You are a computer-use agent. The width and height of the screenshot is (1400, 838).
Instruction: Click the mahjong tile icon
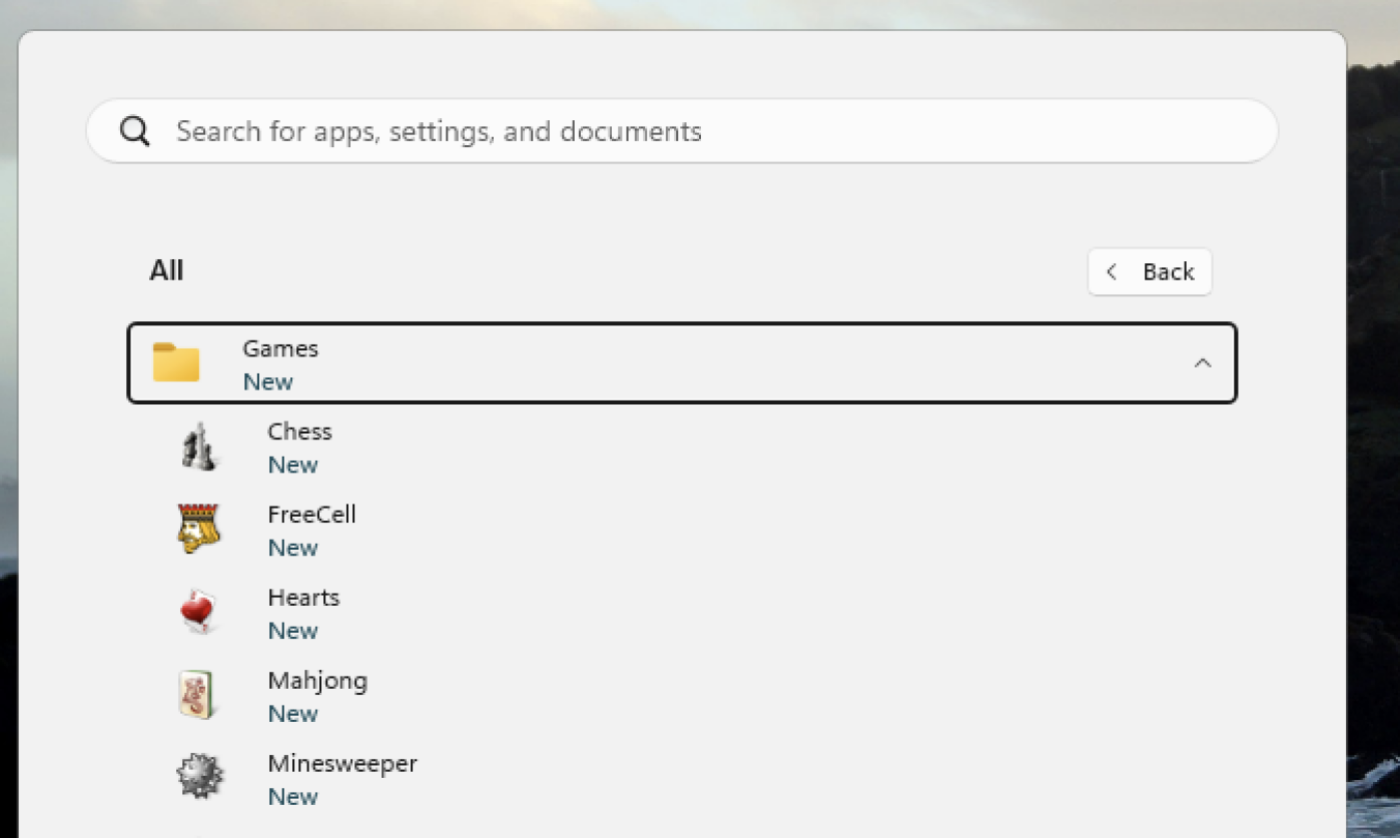199,695
